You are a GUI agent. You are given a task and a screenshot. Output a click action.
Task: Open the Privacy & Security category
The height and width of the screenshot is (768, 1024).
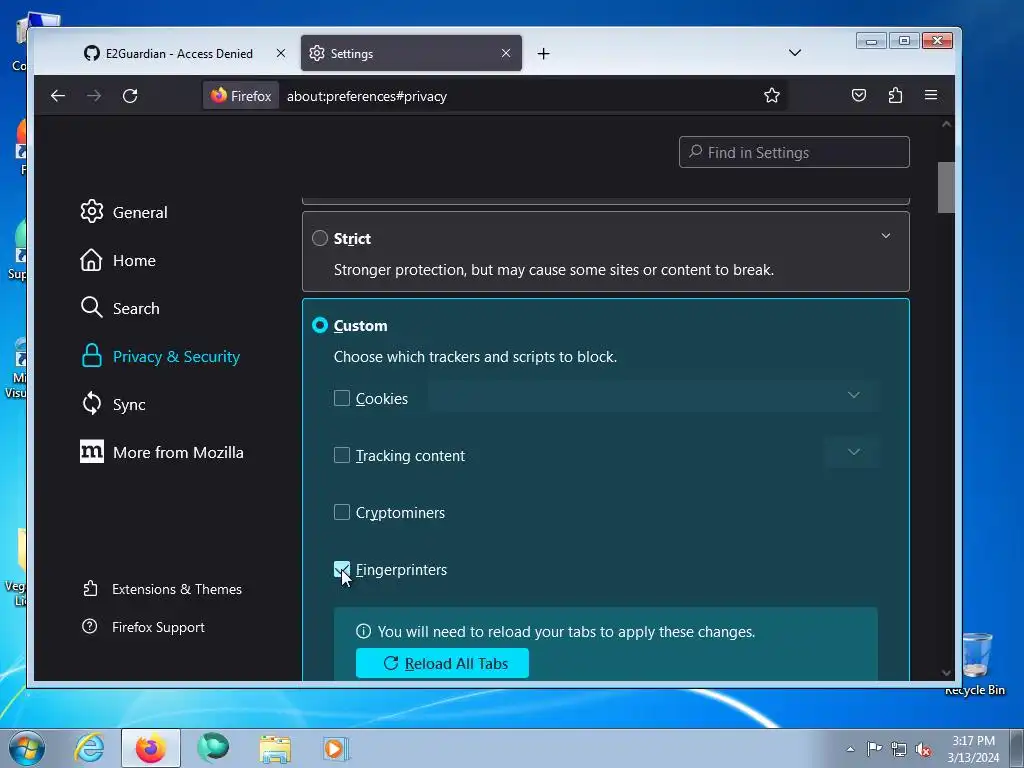click(x=161, y=357)
